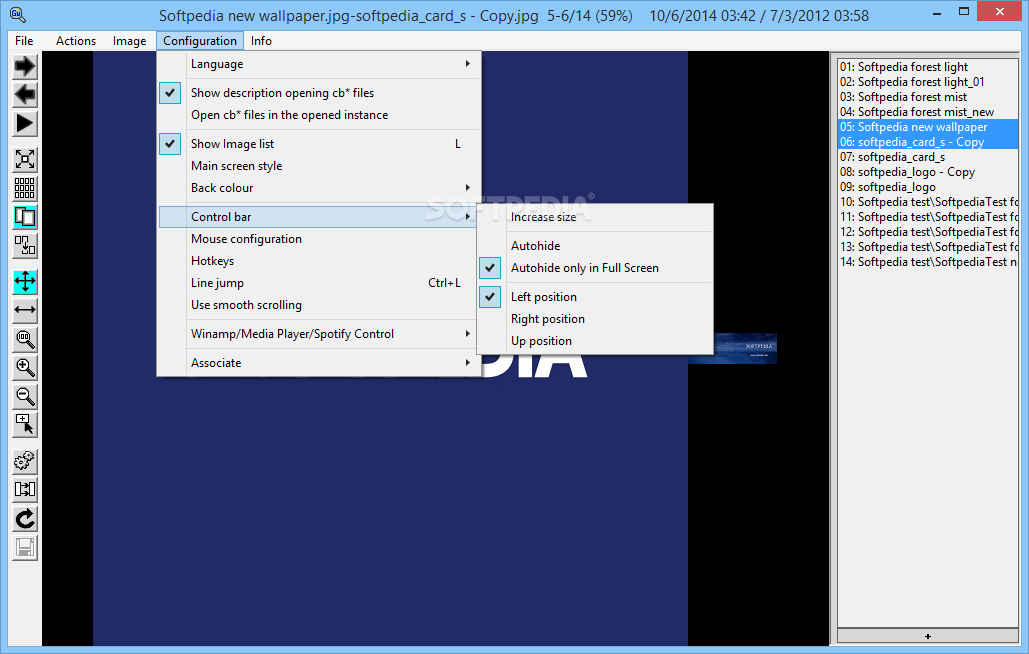This screenshot has height=654, width=1029.
Task: Open the Hotkeys settings
Action: [x=319, y=261]
